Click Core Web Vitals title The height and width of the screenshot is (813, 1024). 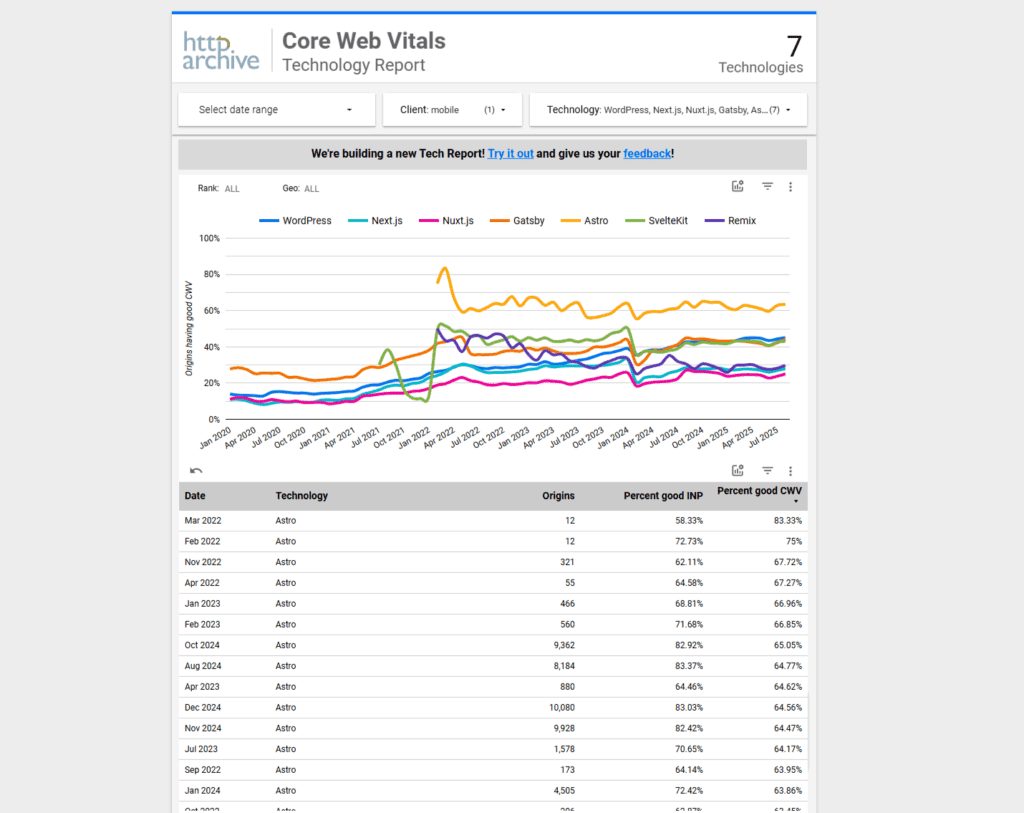point(364,41)
